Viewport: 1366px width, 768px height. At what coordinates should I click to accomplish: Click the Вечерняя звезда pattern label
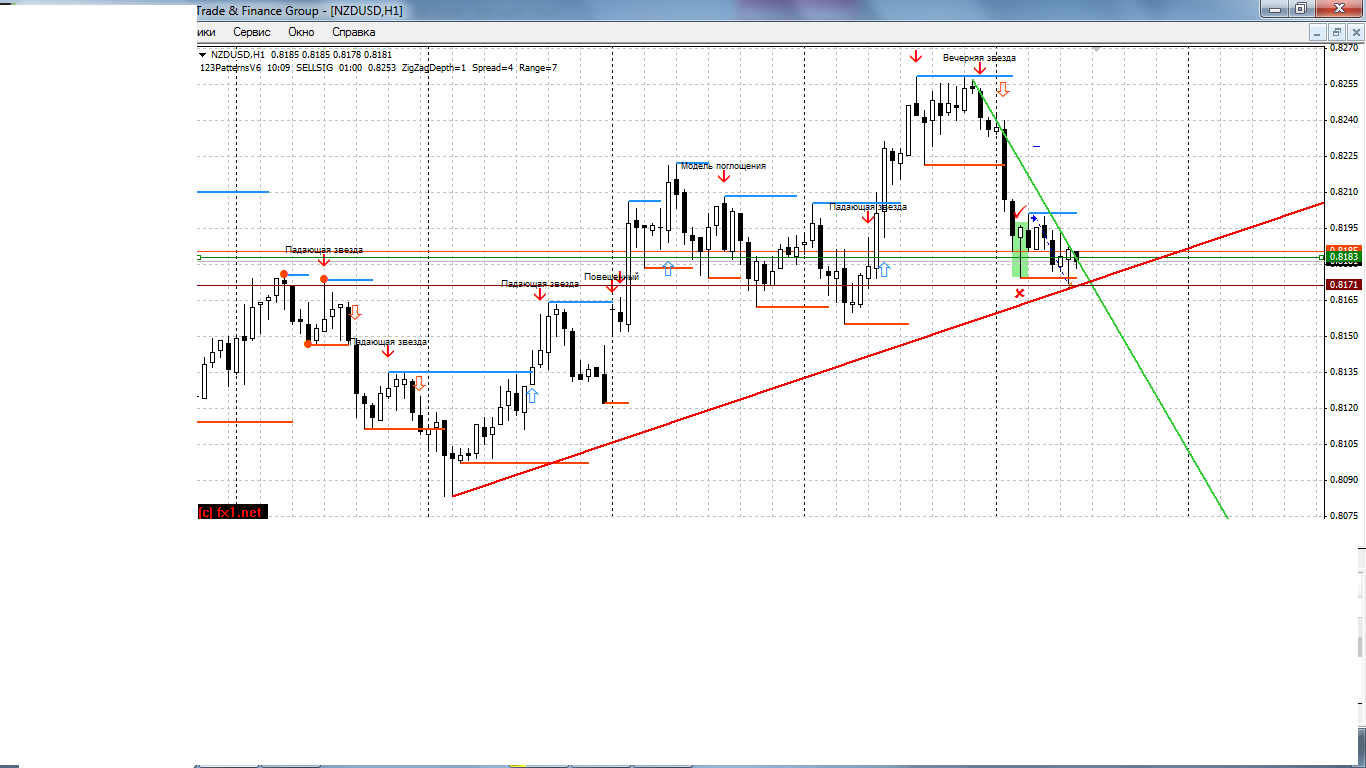coord(979,58)
